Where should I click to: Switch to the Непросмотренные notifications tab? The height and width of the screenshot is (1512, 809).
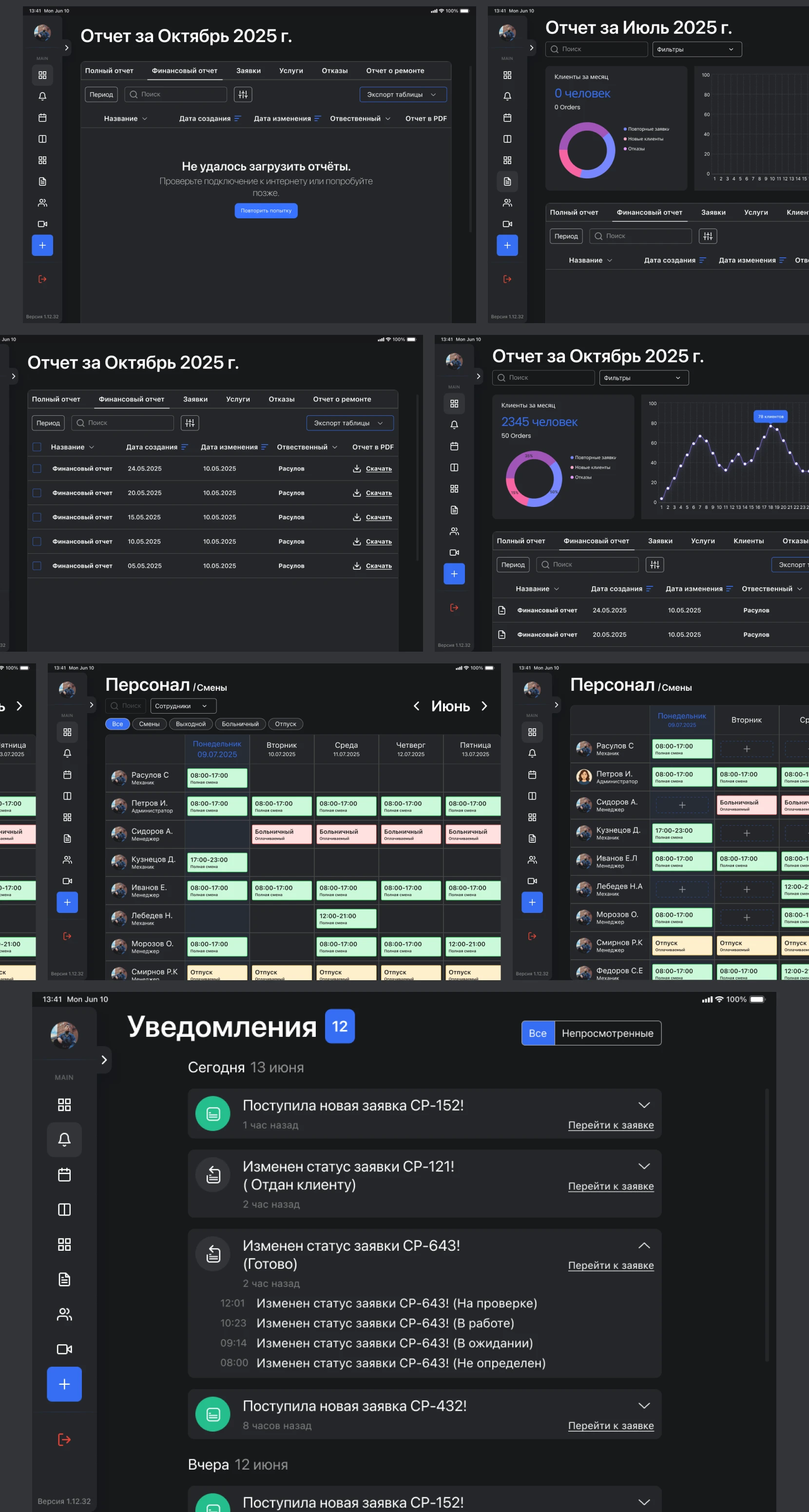pyautogui.click(x=607, y=1033)
